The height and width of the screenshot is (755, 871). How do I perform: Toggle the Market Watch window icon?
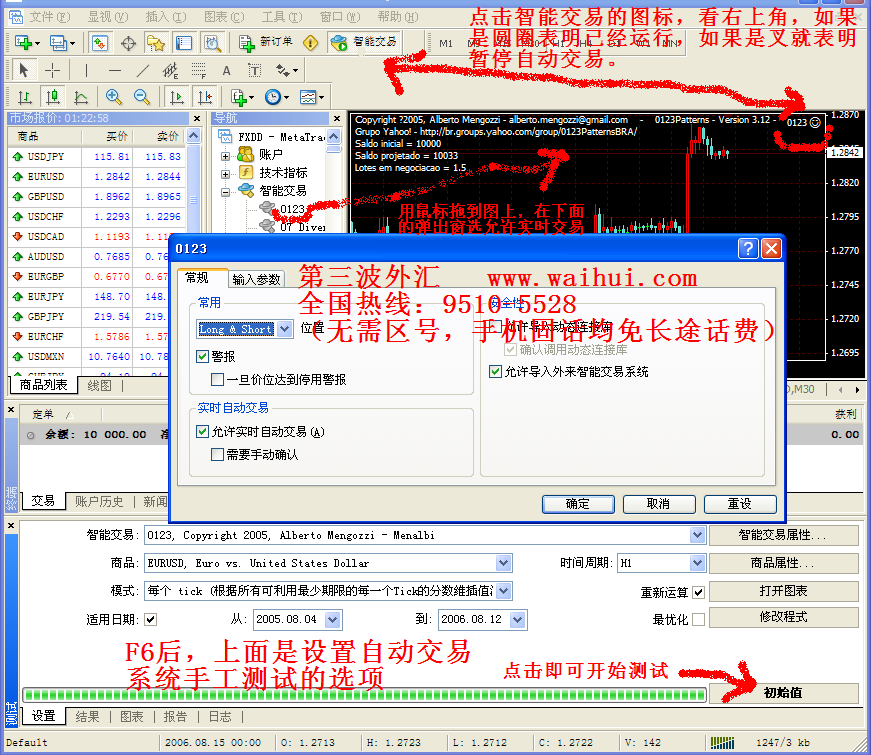pos(100,42)
